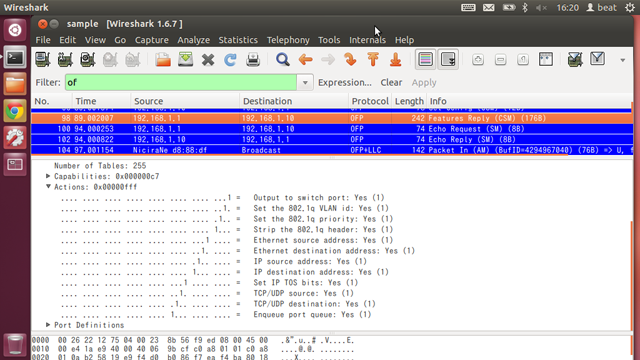The height and width of the screenshot is (360, 640).
Task: Click the display filter input field
Action: [181, 82]
